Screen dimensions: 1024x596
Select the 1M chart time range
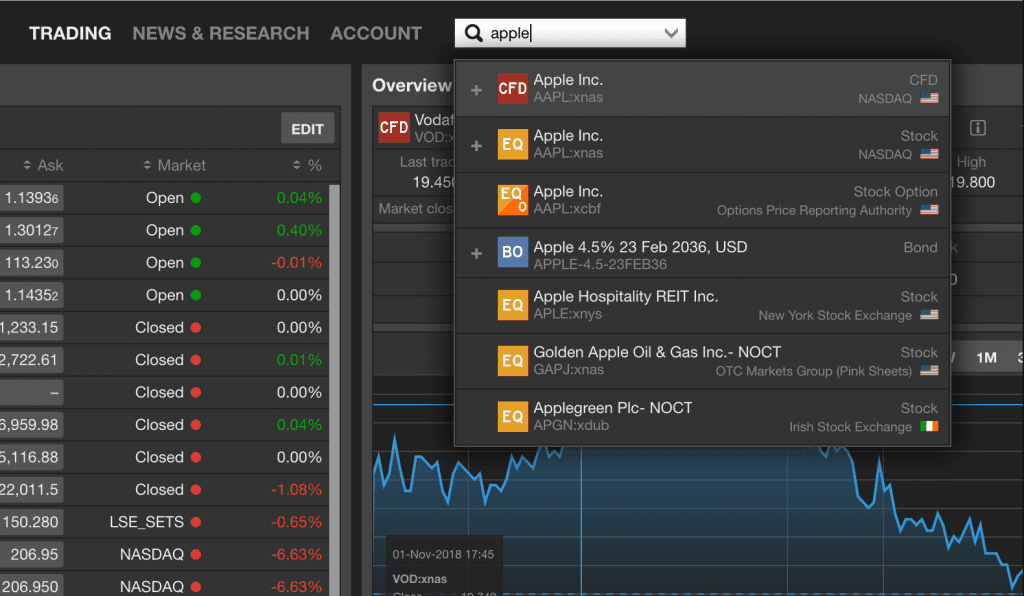(986, 357)
